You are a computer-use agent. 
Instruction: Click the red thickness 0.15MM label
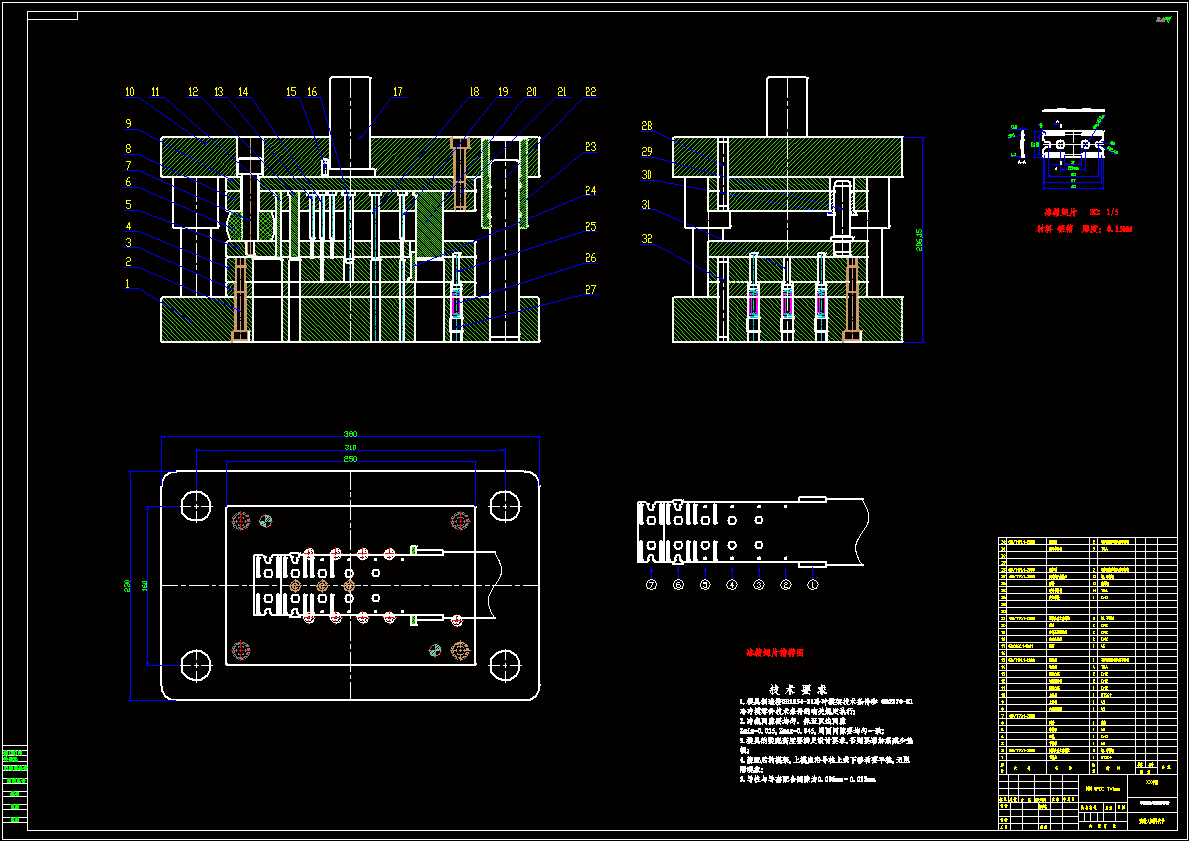click(1106, 228)
